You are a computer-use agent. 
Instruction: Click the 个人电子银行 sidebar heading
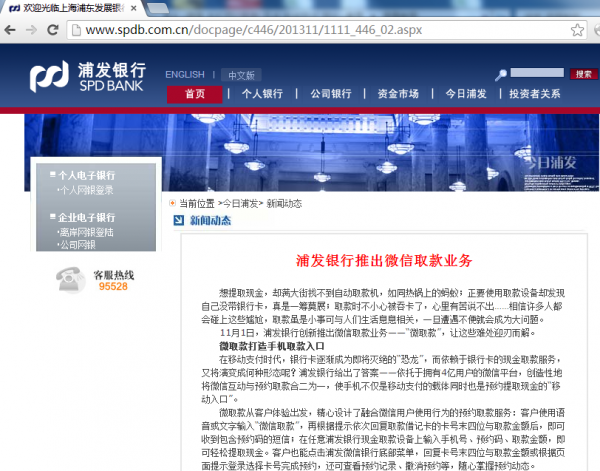click(86, 176)
